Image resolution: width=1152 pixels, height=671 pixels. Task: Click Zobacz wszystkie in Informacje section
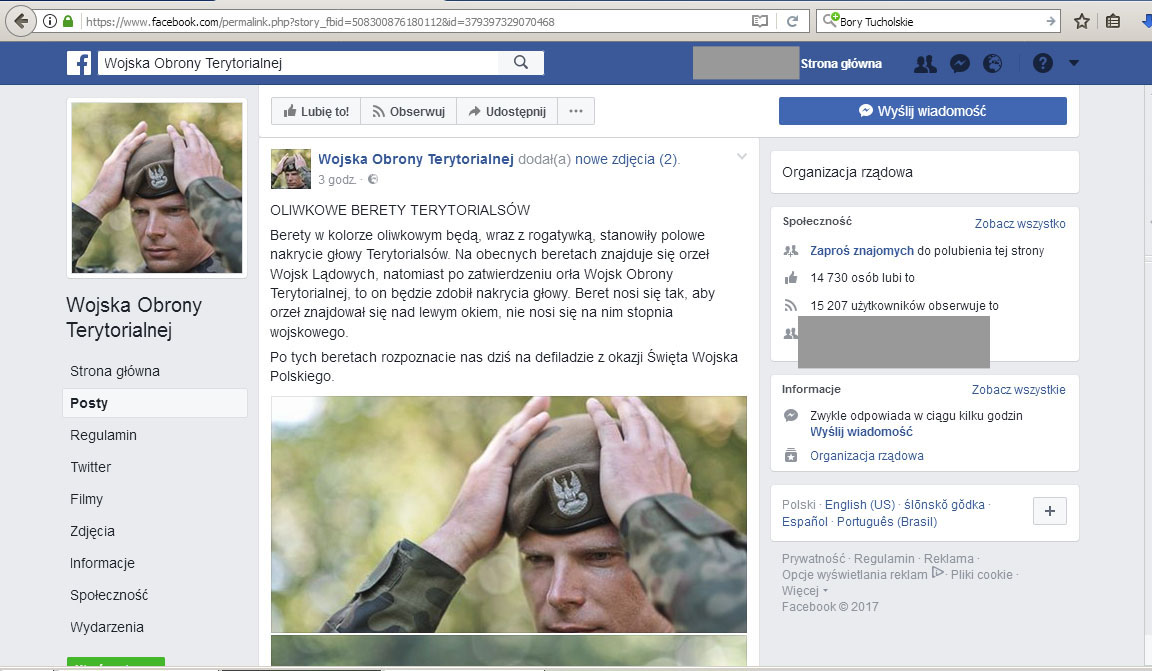coord(1018,390)
